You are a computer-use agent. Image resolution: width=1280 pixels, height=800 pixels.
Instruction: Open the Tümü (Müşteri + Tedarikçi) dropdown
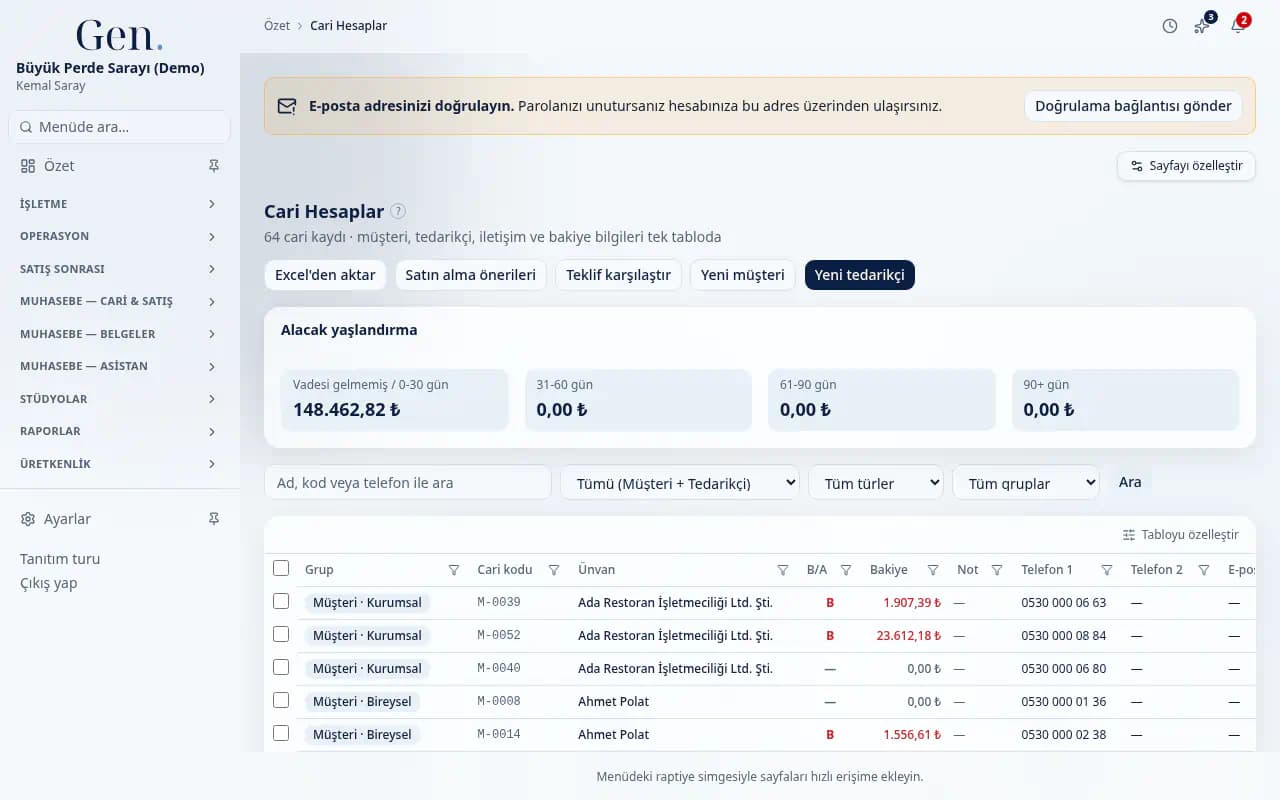pyautogui.click(x=680, y=483)
